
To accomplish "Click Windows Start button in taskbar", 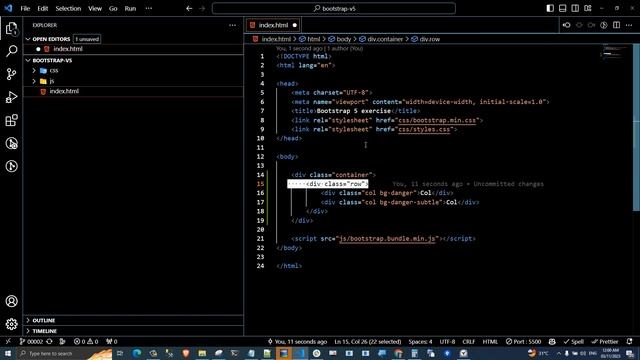I will pyautogui.click(x=8, y=353).
